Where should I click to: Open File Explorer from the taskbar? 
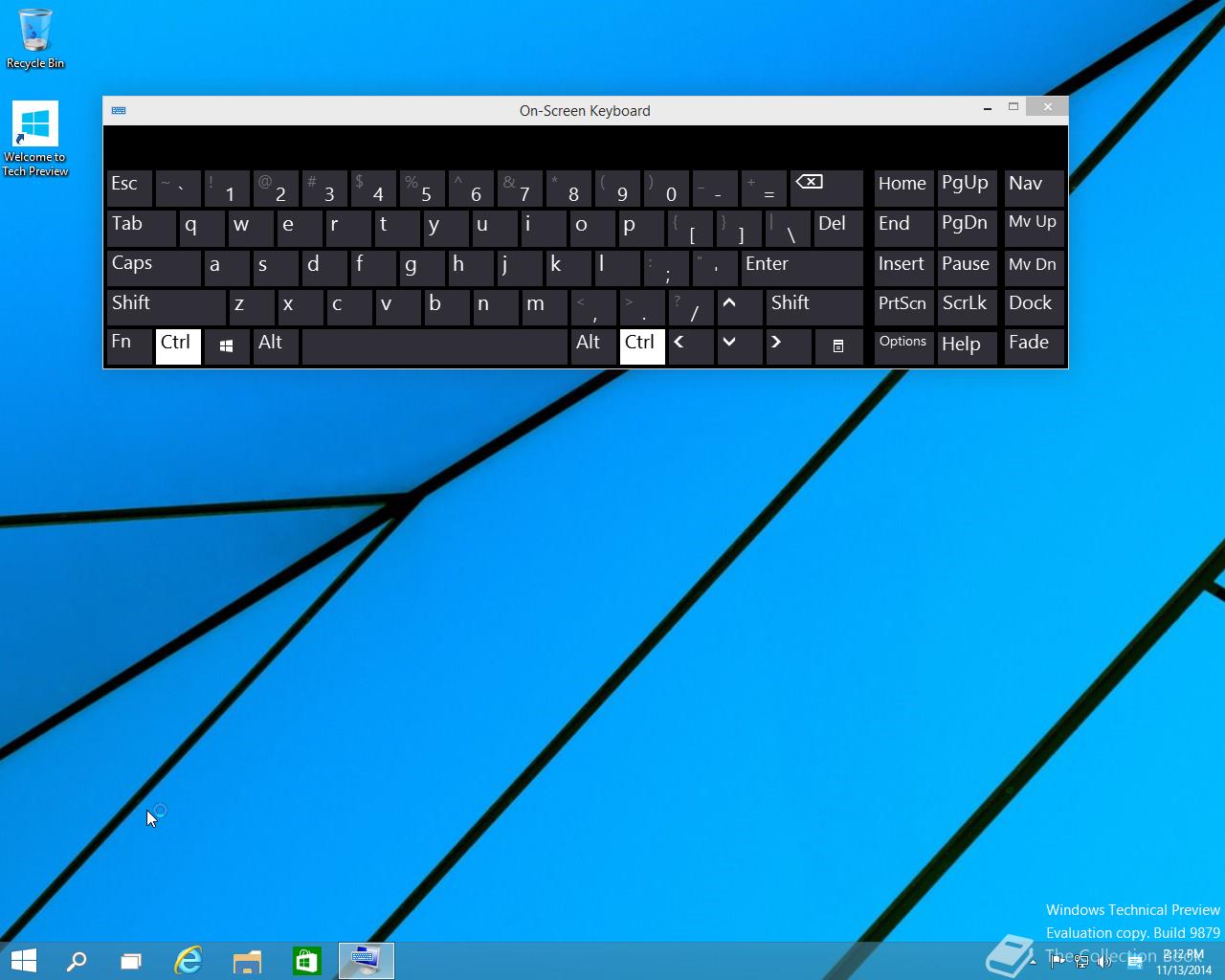point(247,960)
